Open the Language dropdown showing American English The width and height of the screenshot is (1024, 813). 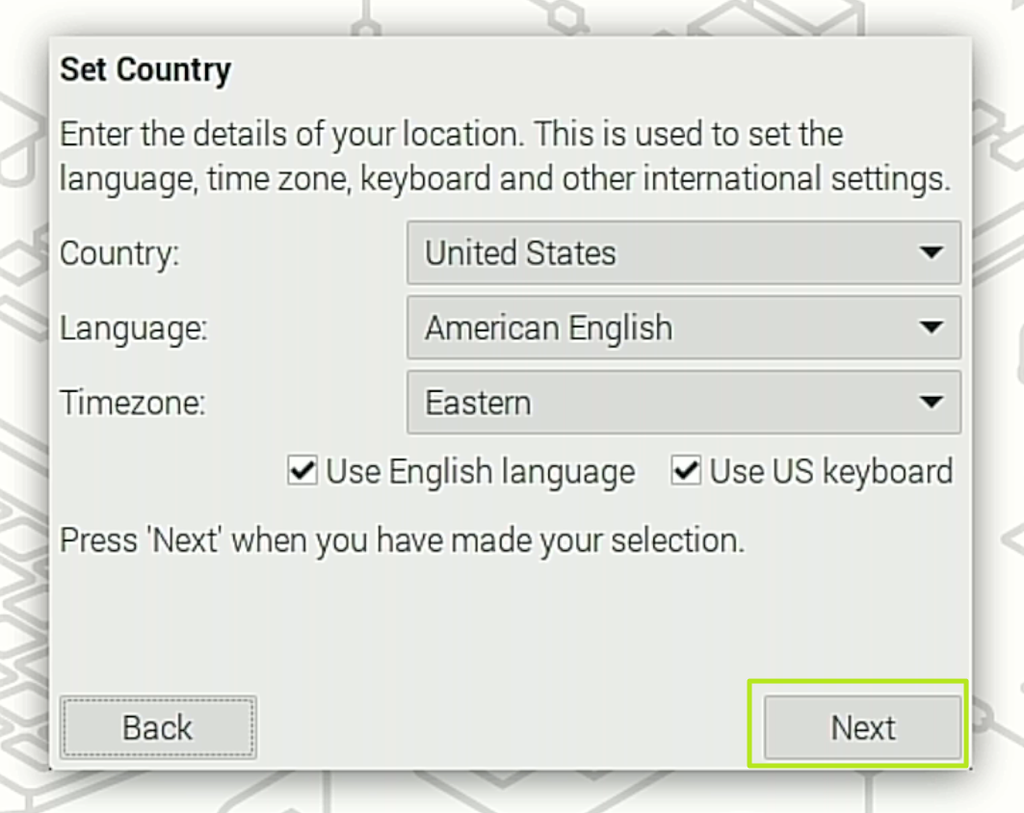683,328
